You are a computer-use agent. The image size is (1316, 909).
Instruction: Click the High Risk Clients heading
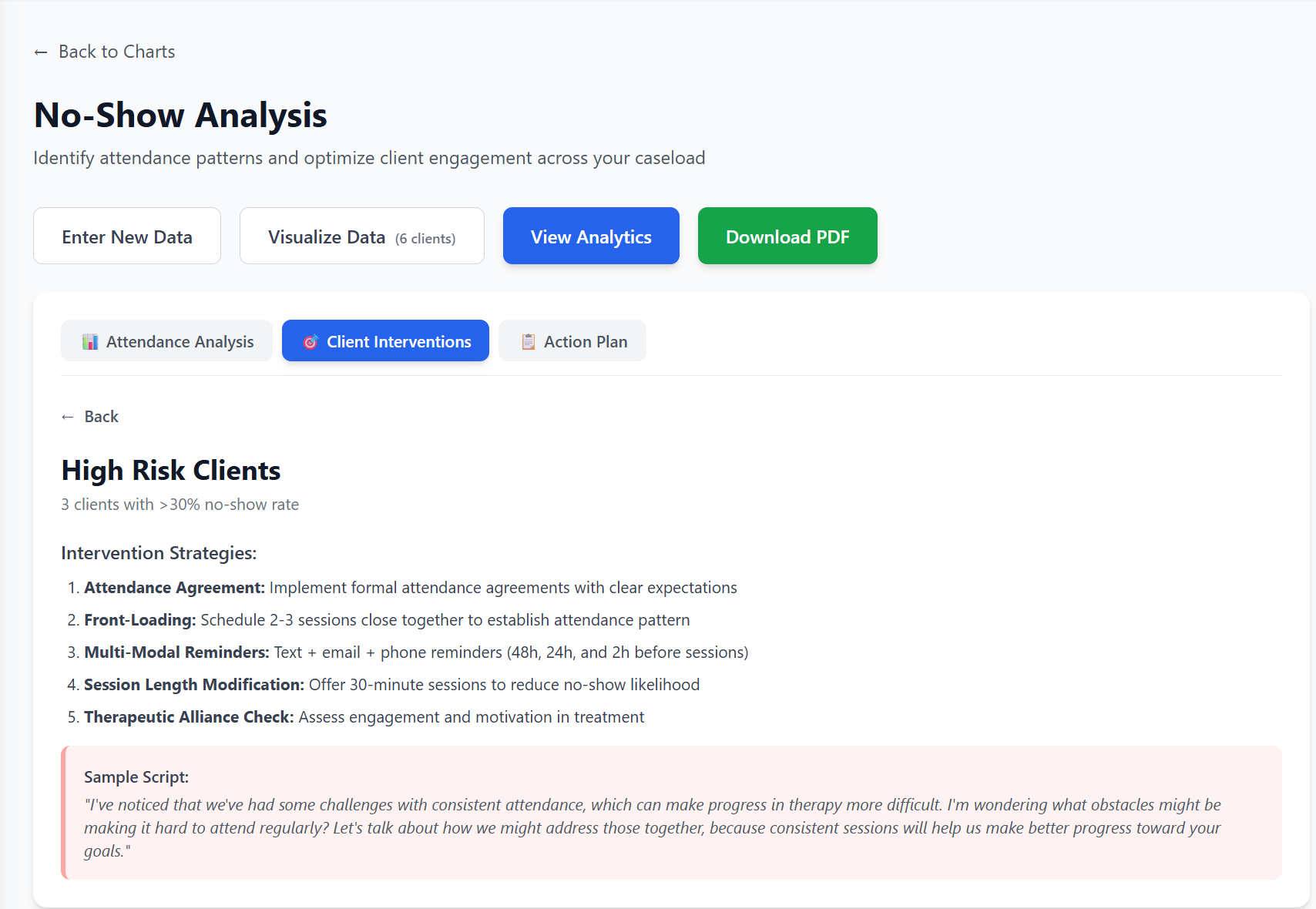171,471
